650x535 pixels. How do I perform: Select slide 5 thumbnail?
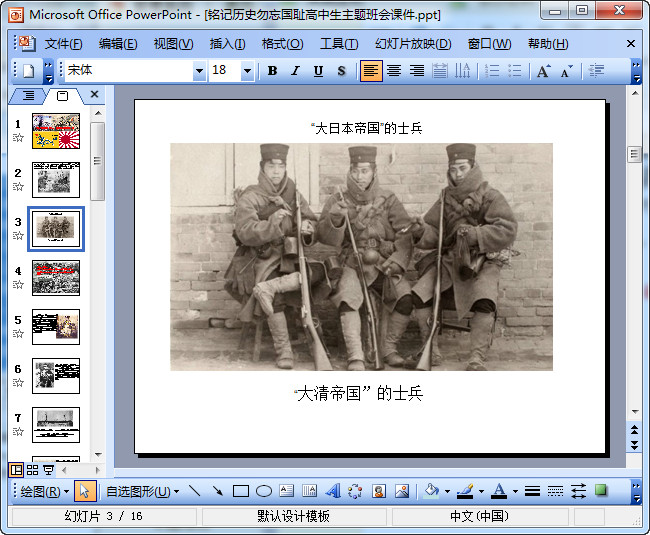(56, 326)
